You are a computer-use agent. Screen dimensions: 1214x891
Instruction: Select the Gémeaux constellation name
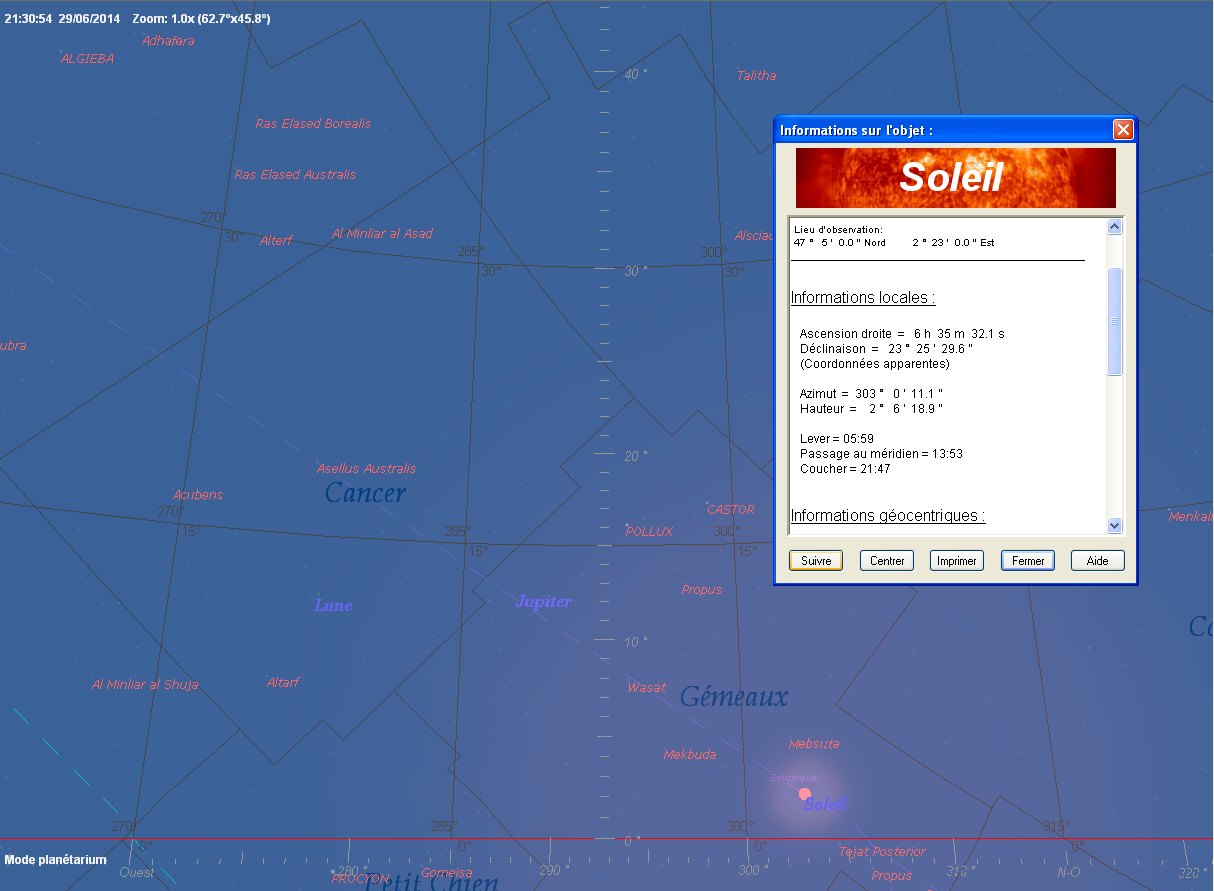point(734,697)
